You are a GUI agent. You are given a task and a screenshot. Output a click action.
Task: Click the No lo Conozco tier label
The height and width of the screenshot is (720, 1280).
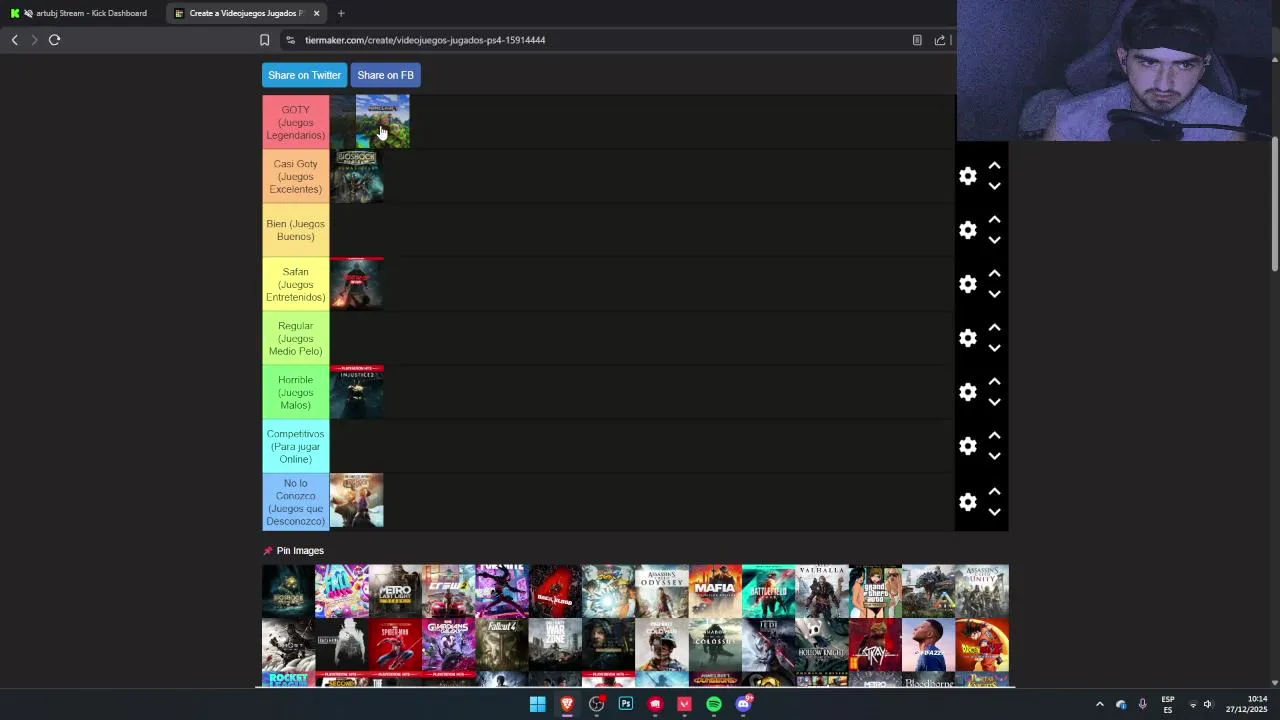coord(295,502)
